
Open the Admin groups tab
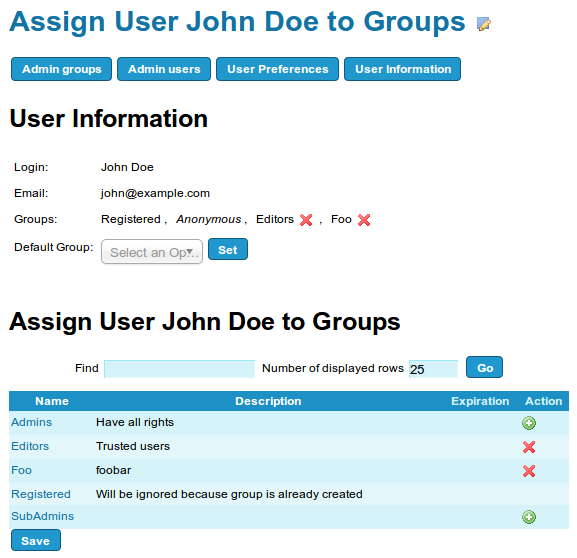(61, 69)
